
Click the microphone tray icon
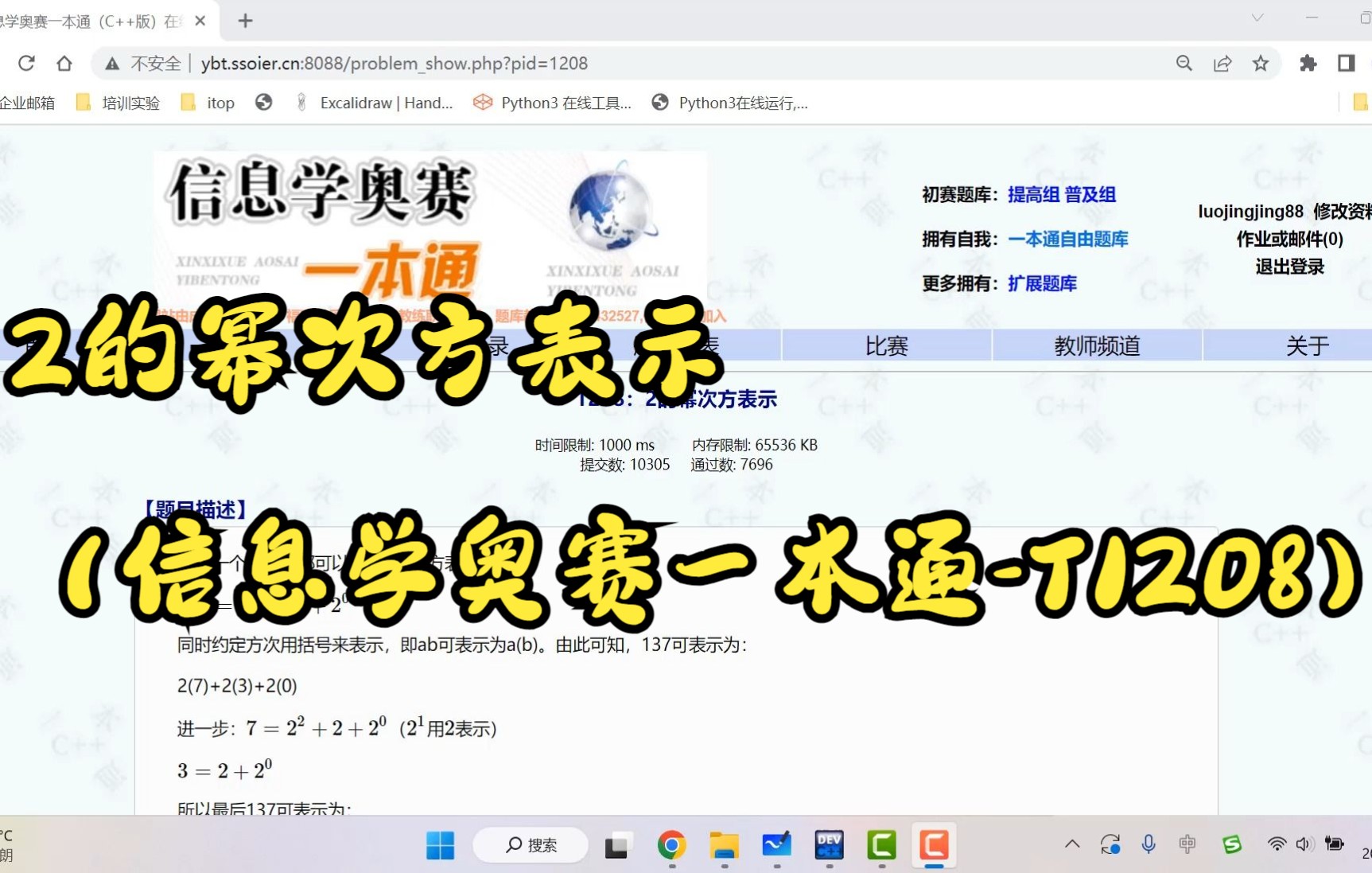click(1149, 844)
